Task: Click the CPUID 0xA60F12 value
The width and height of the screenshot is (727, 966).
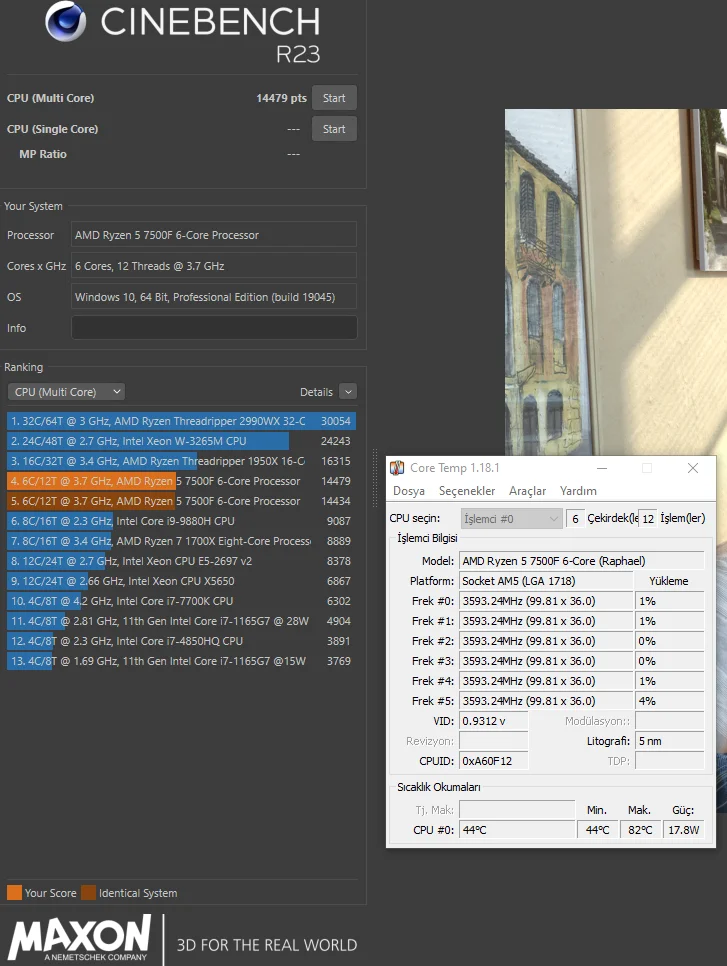Action: click(494, 761)
